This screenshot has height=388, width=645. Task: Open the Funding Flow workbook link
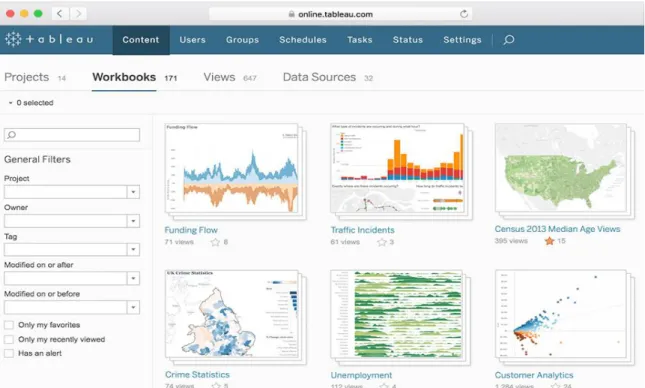(191, 230)
